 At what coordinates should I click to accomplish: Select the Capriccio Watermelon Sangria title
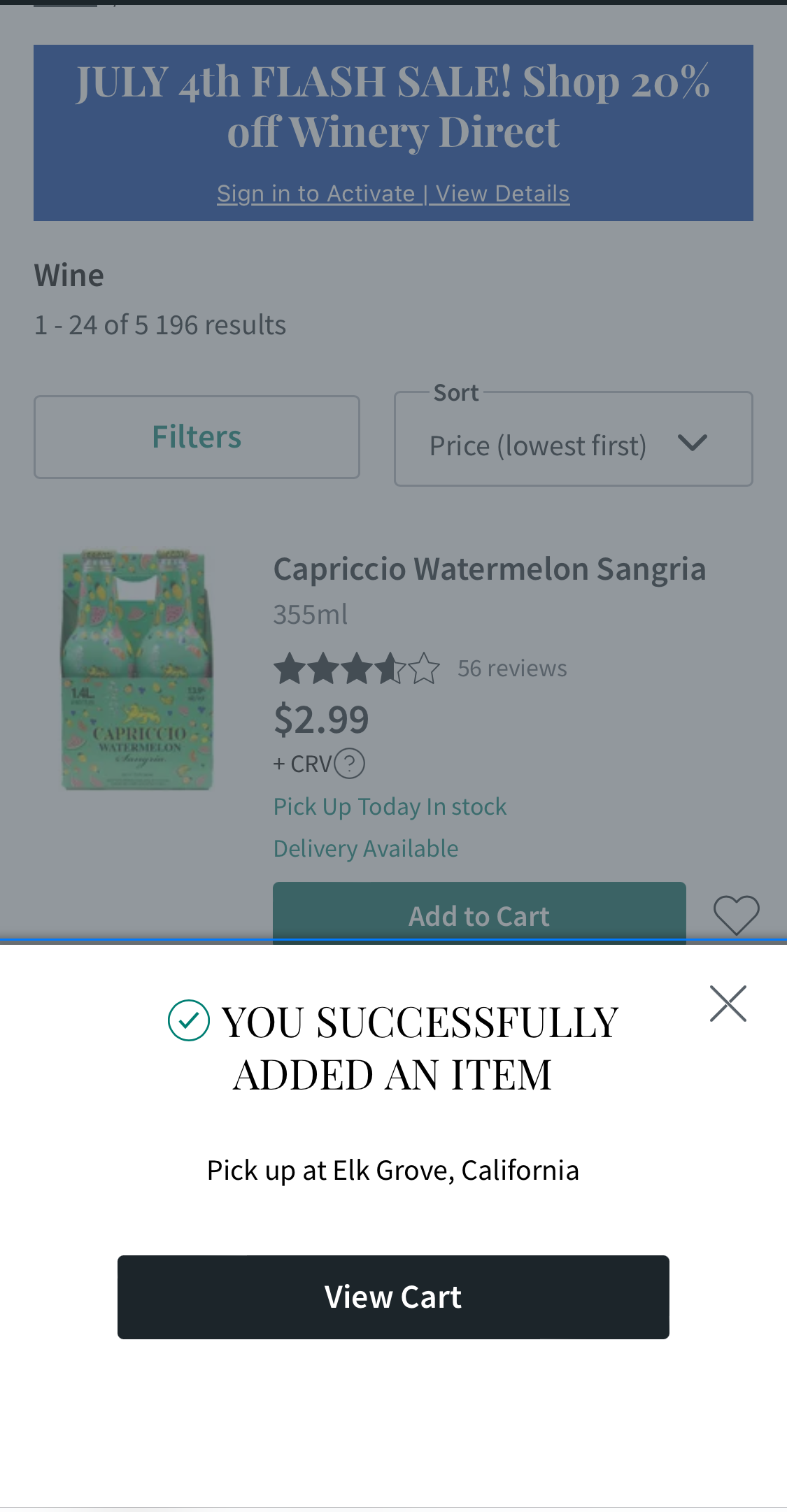pyautogui.click(x=489, y=568)
